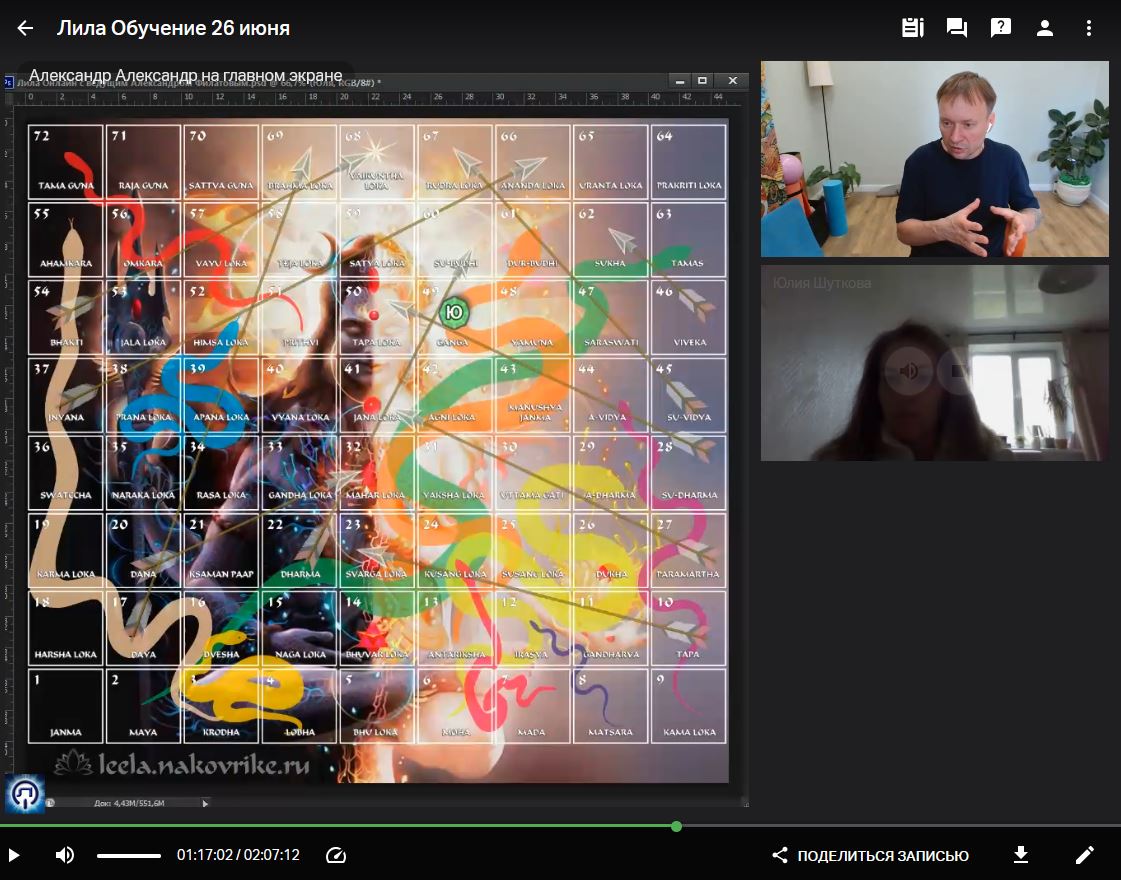Open the notes clipboard panel icon
Viewport: 1121px width, 880px height.
[912, 28]
